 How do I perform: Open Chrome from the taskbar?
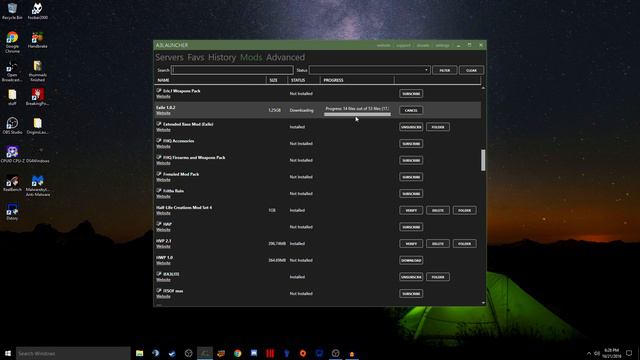coord(238,353)
